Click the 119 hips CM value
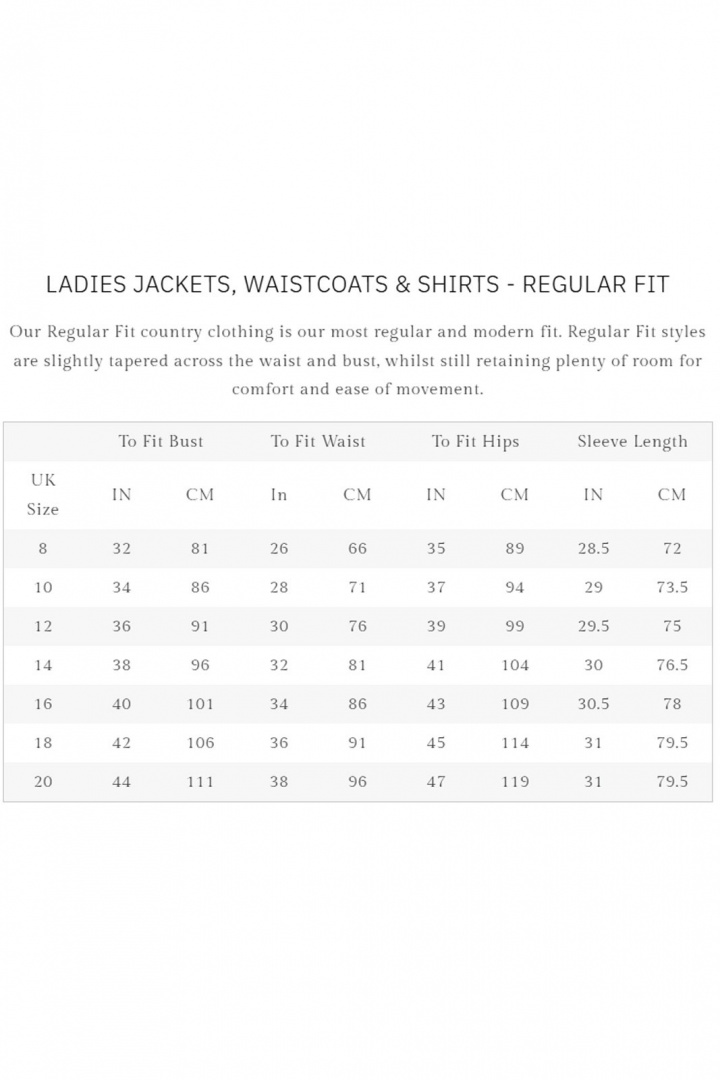720x1080 pixels. pyautogui.click(x=515, y=782)
